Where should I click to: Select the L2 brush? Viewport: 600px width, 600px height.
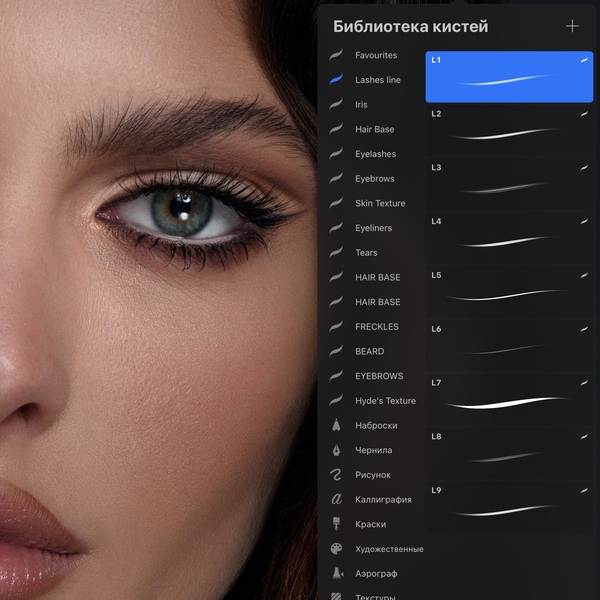(x=509, y=130)
